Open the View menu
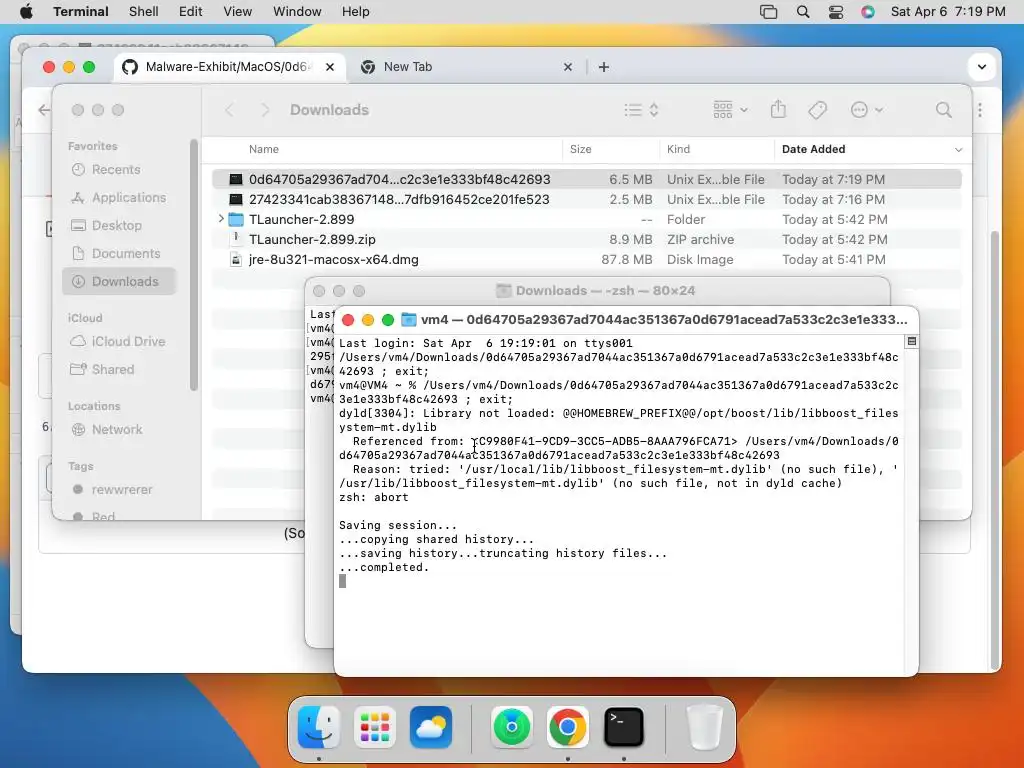1024x768 pixels. (237, 12)
